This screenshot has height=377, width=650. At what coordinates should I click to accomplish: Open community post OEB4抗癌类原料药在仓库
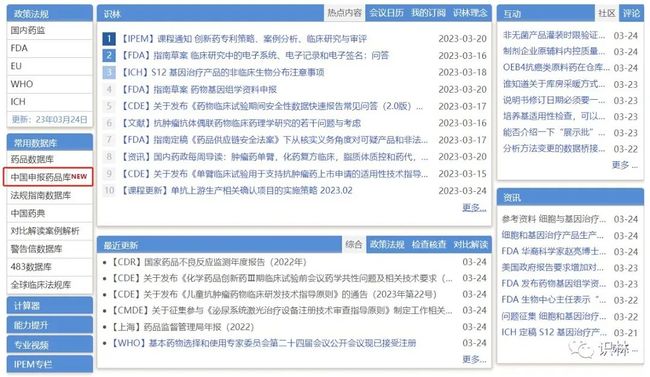click(x=556, y=68)
